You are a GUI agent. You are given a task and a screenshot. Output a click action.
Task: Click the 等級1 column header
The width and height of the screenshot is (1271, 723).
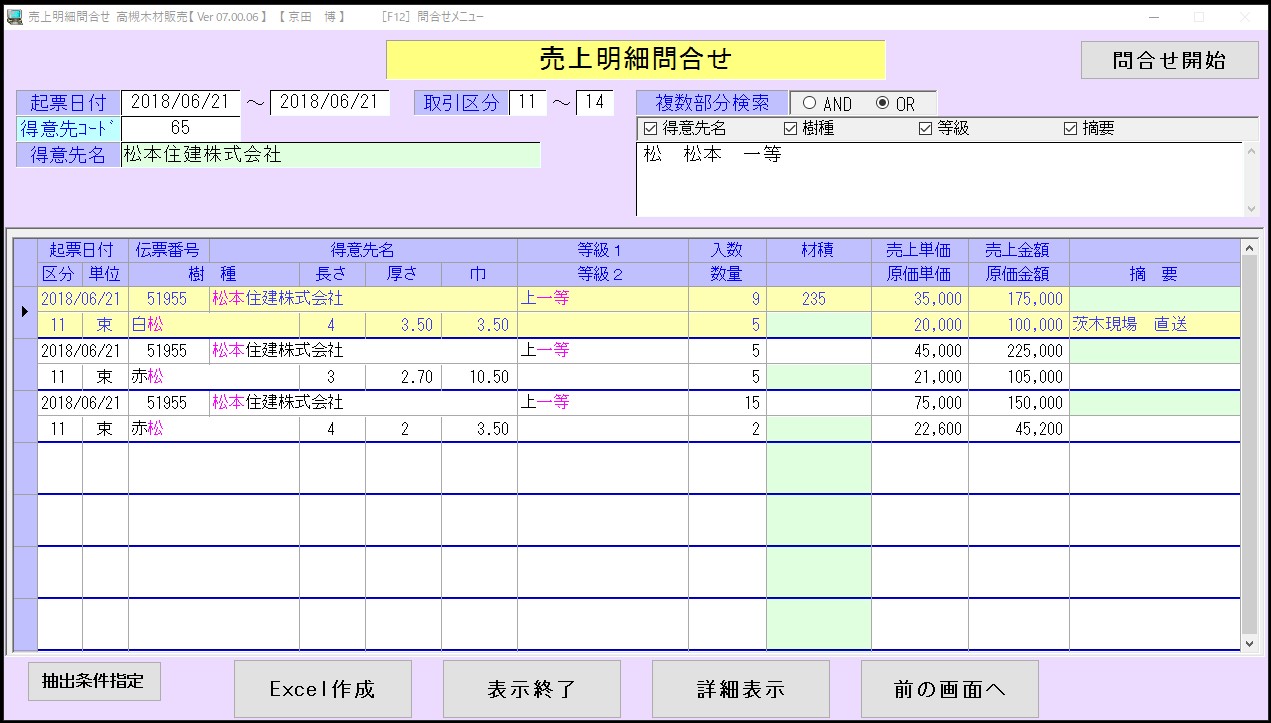(x=602, y=250)
